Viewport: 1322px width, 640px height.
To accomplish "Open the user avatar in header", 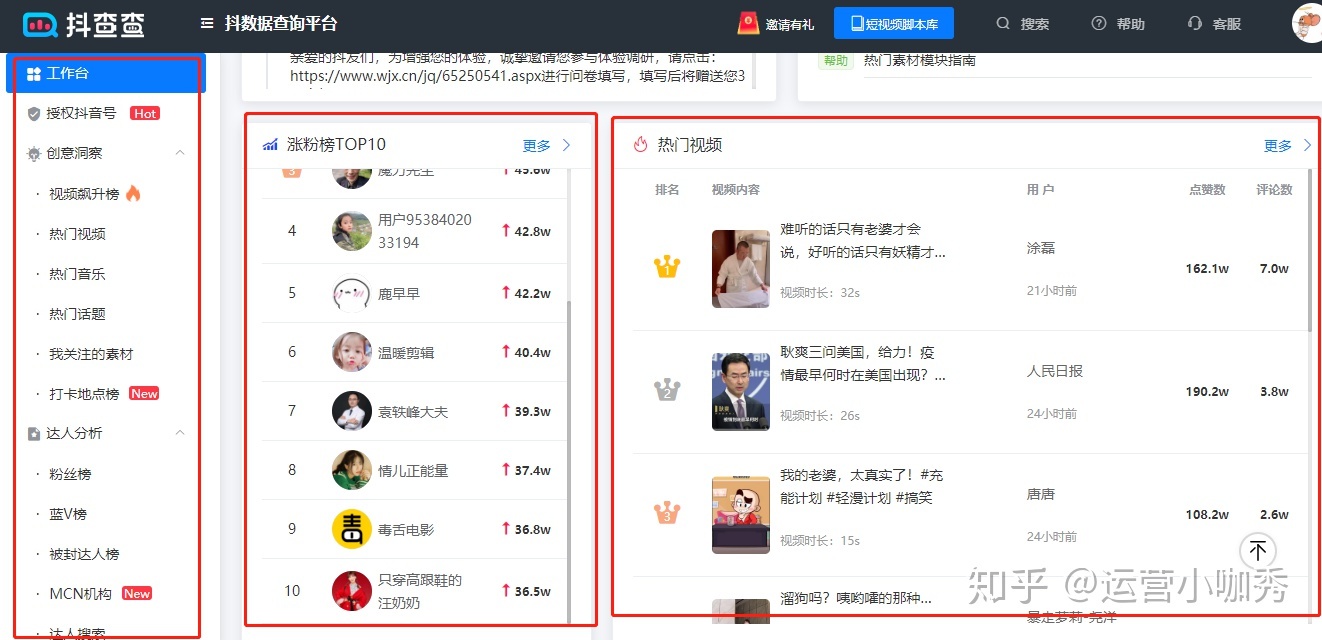I will click(x=1306, y=22).
